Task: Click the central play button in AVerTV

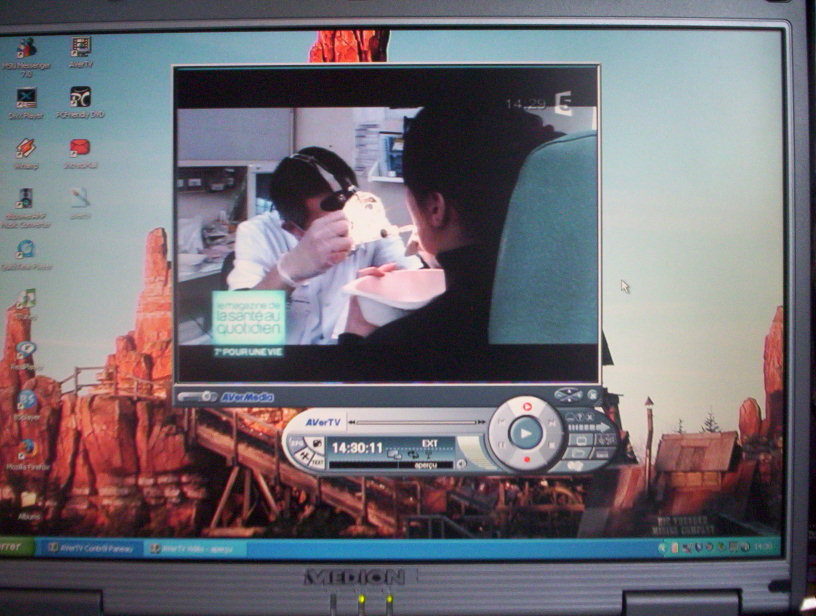Action: click(526, 433)
